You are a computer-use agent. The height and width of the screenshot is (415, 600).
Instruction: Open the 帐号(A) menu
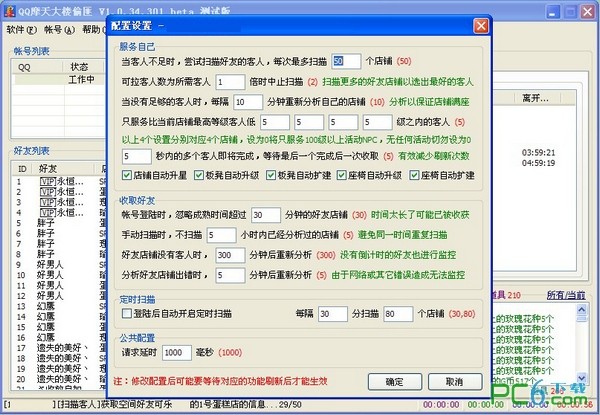(59, 30)
